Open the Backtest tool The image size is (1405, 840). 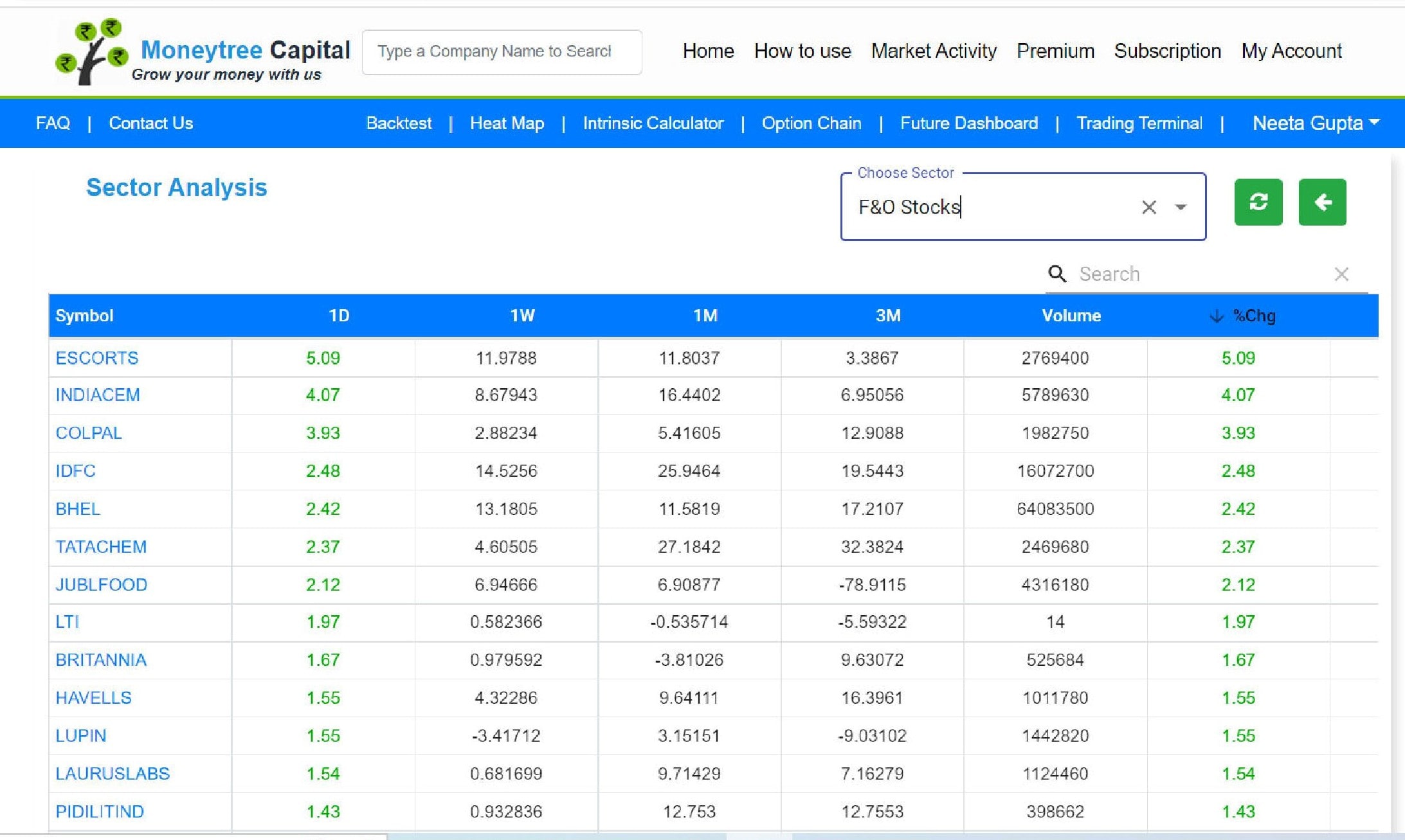399,123
